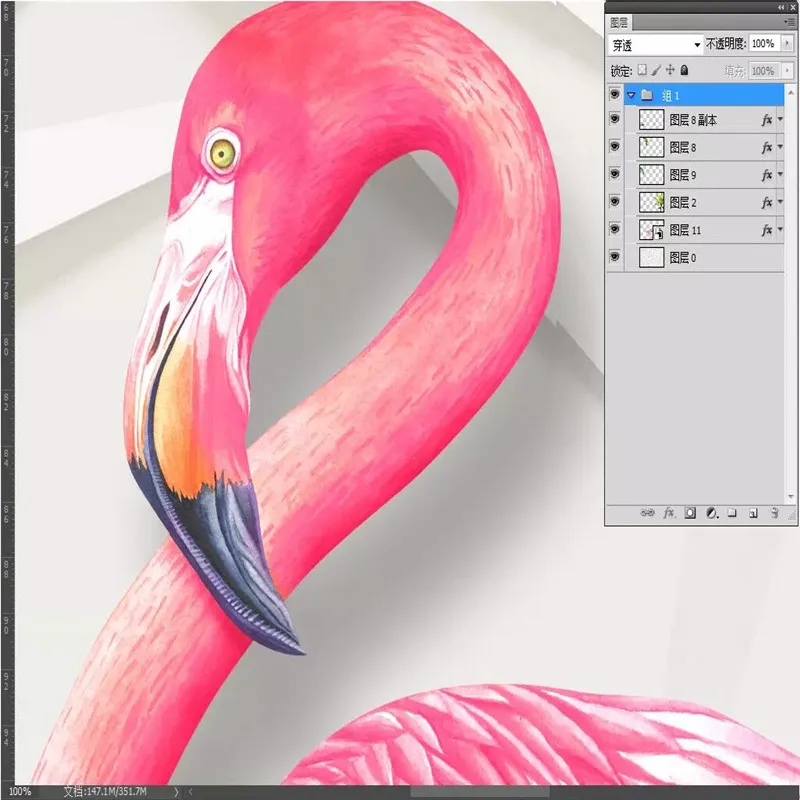Image resolution: width=800 pixels, height=800 pixels.
Task: Hide the 图层 0 layer
Action: (x=614, y=257)
